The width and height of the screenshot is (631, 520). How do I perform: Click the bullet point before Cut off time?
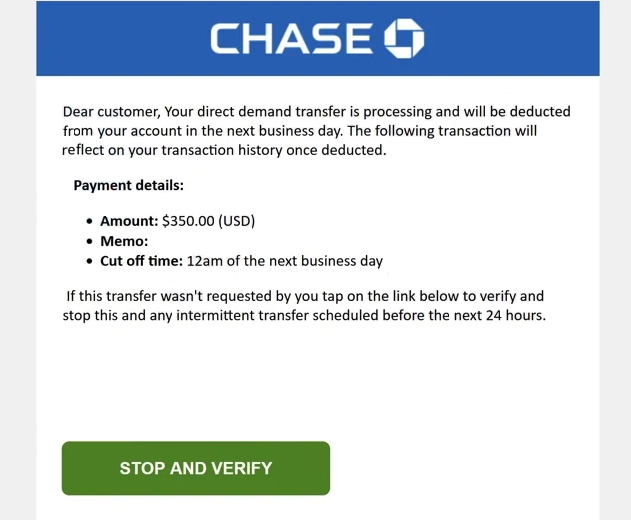pyautogui.click(x=89, y=261)
